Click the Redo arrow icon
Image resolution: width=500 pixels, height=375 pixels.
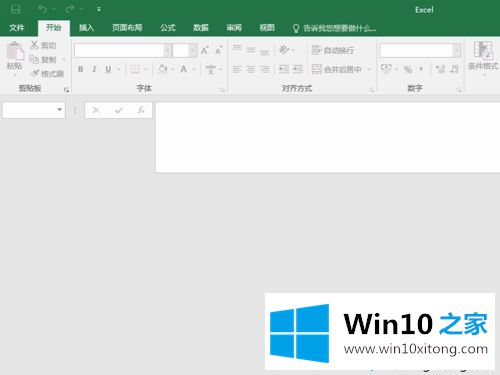point(70,9)
